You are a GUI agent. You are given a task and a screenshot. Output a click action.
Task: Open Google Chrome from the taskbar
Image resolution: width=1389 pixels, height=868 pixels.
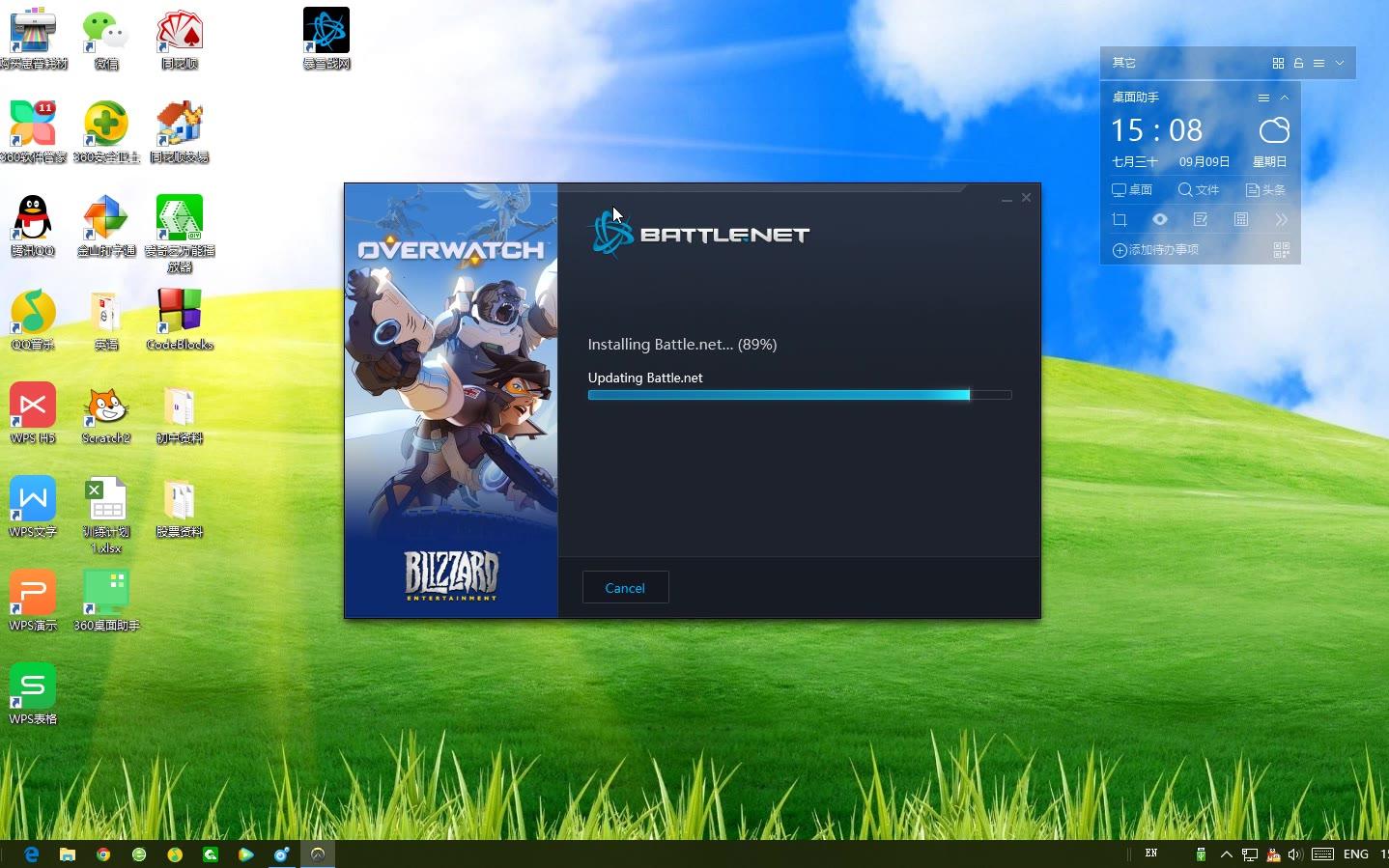(x=103, y=854)
